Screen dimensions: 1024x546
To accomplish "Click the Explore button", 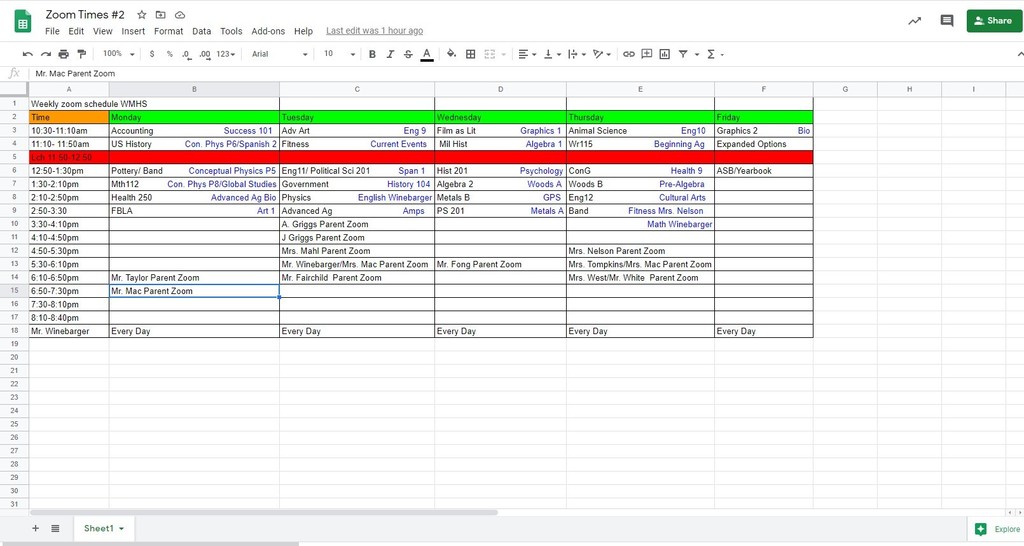I will pos(997,529).
